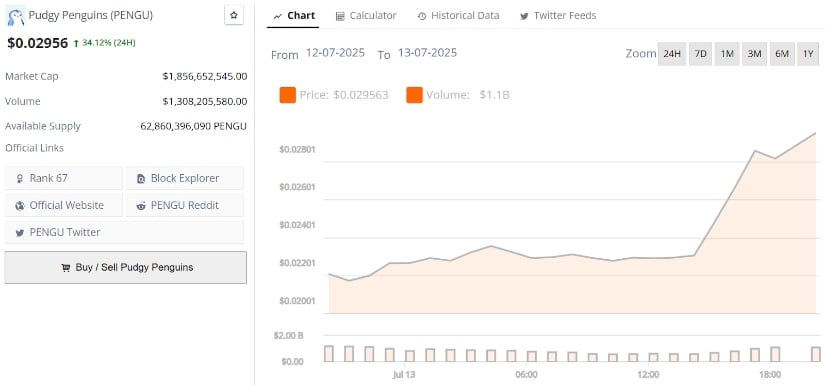Toggle the Volume series legend
Screen dimensions: 825x385
[458, 95]
